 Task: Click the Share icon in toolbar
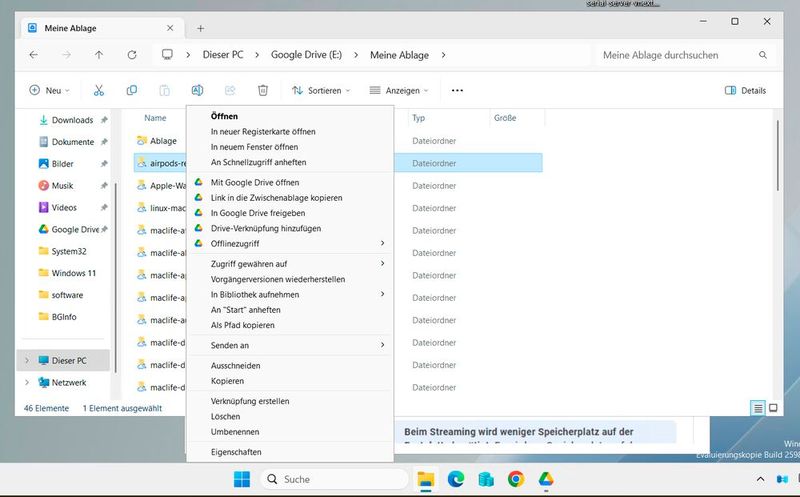tap(230, 90)
